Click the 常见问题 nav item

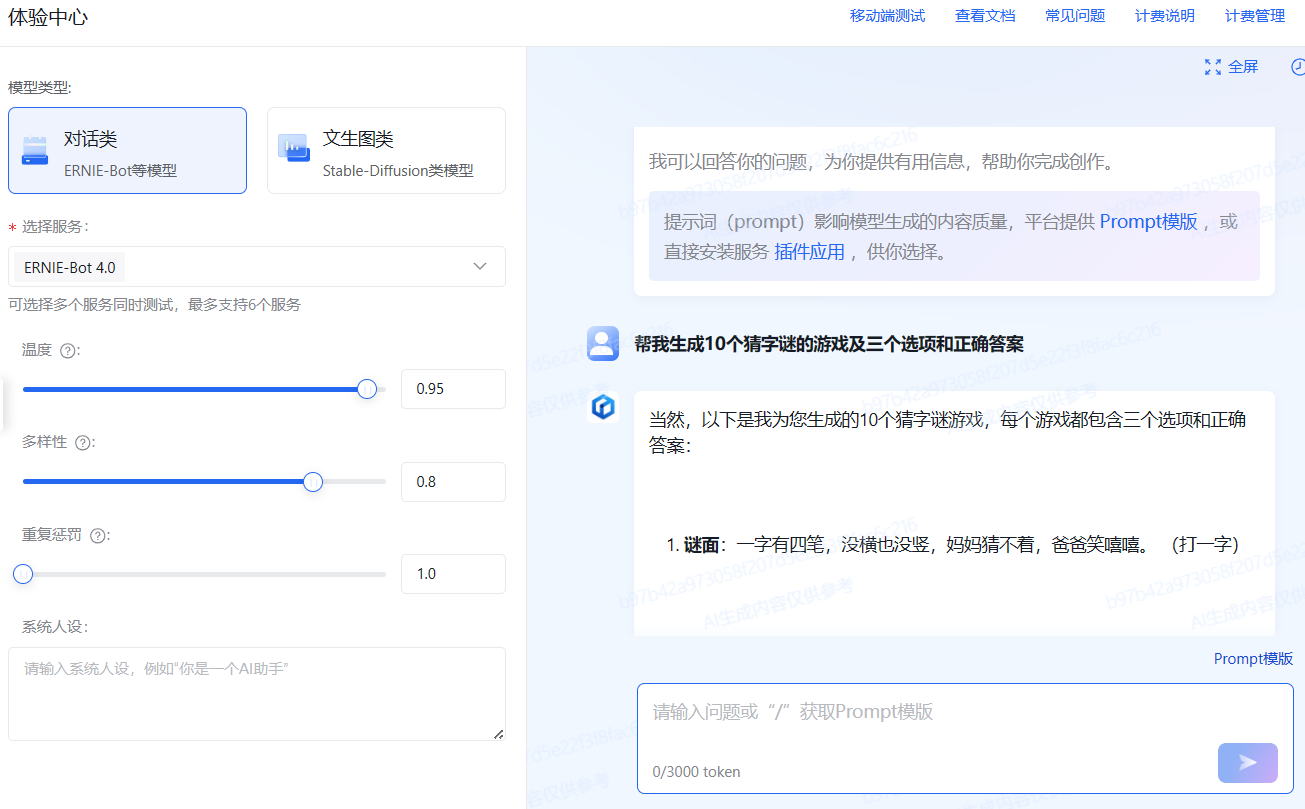point(1074,15)
